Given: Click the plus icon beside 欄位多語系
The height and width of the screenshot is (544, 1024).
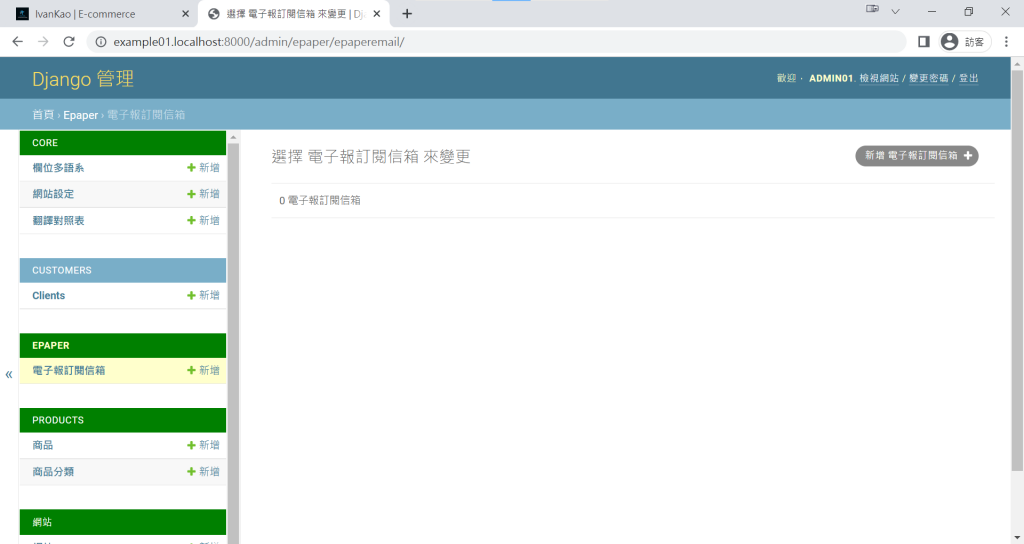Looking at the screenshot, I should click(191, 168).
